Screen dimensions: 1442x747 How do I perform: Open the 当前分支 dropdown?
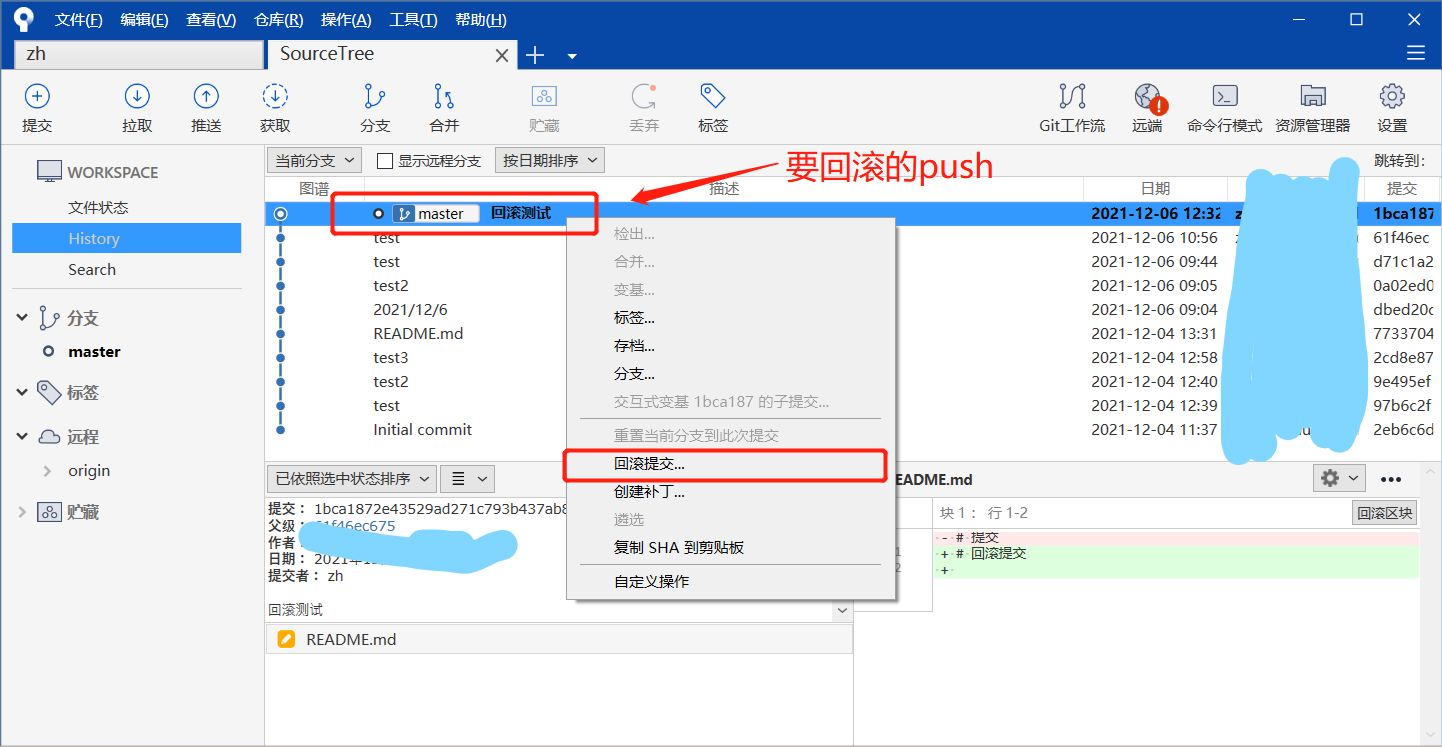click(x=315, y=160)
